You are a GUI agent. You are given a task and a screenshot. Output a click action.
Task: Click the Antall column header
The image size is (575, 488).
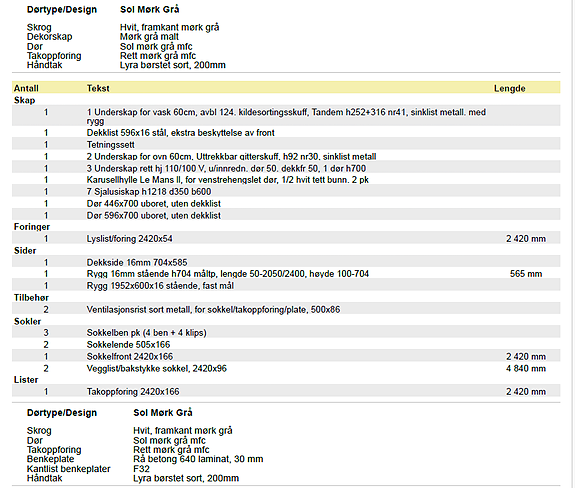click(26, 88)
